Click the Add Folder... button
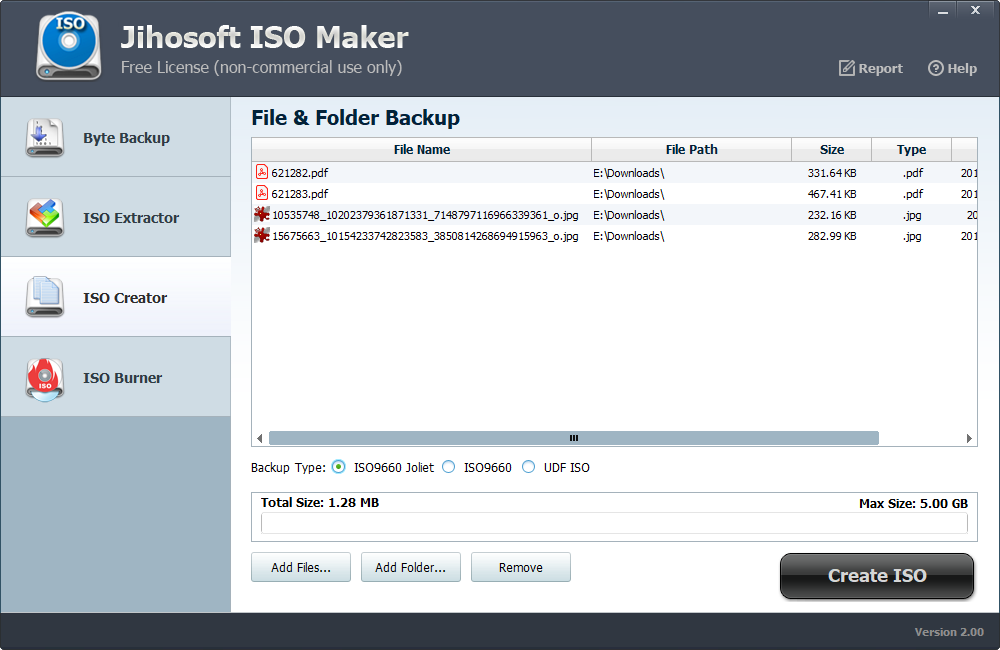 411,567
